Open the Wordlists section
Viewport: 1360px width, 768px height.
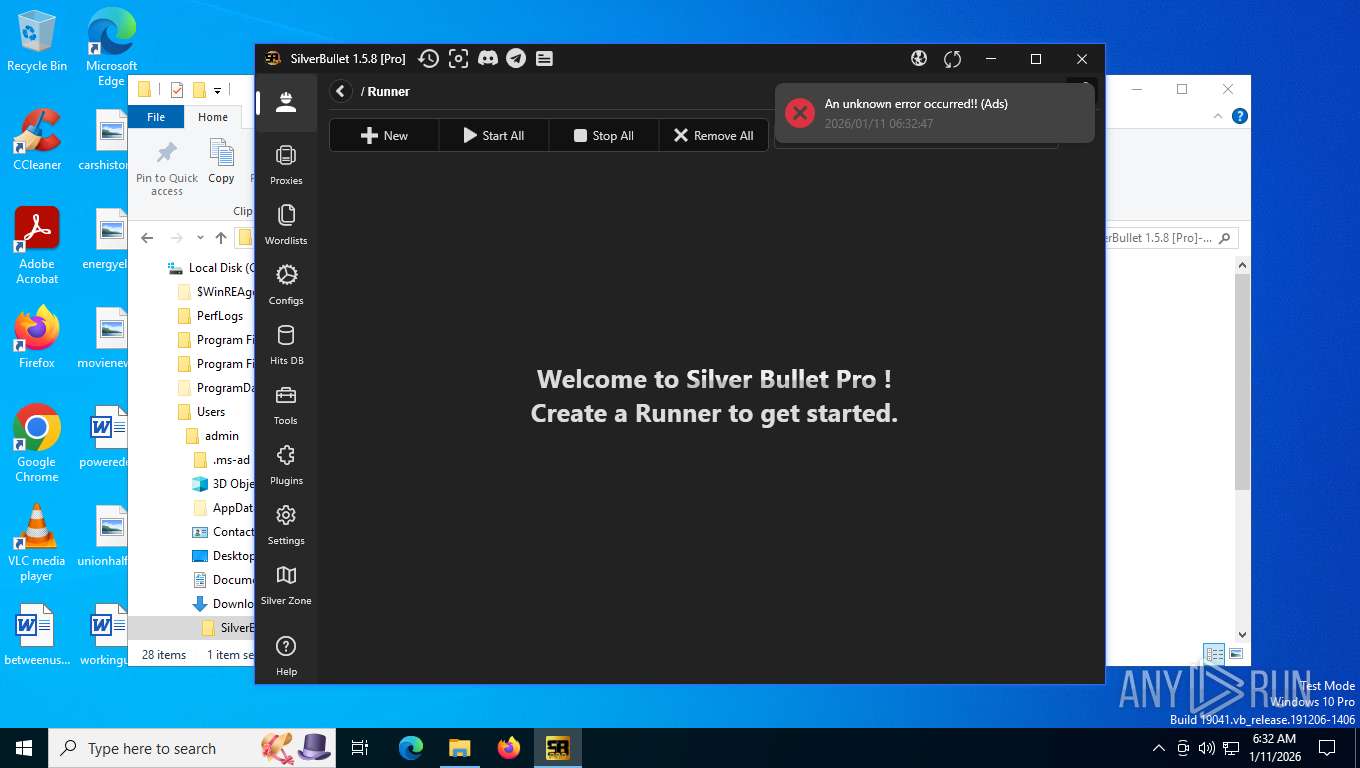286,225
